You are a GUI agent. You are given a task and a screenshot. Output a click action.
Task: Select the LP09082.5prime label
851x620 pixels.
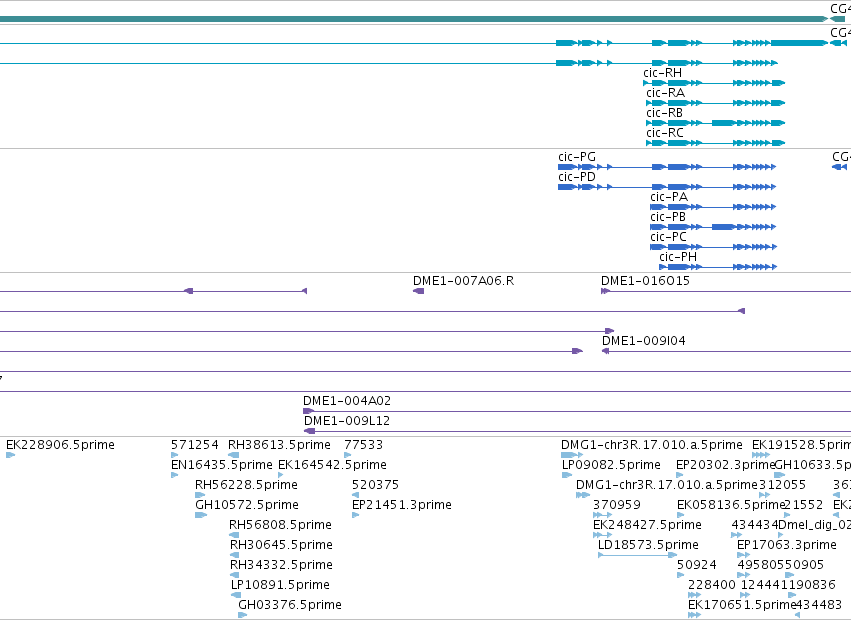(611, 465)
